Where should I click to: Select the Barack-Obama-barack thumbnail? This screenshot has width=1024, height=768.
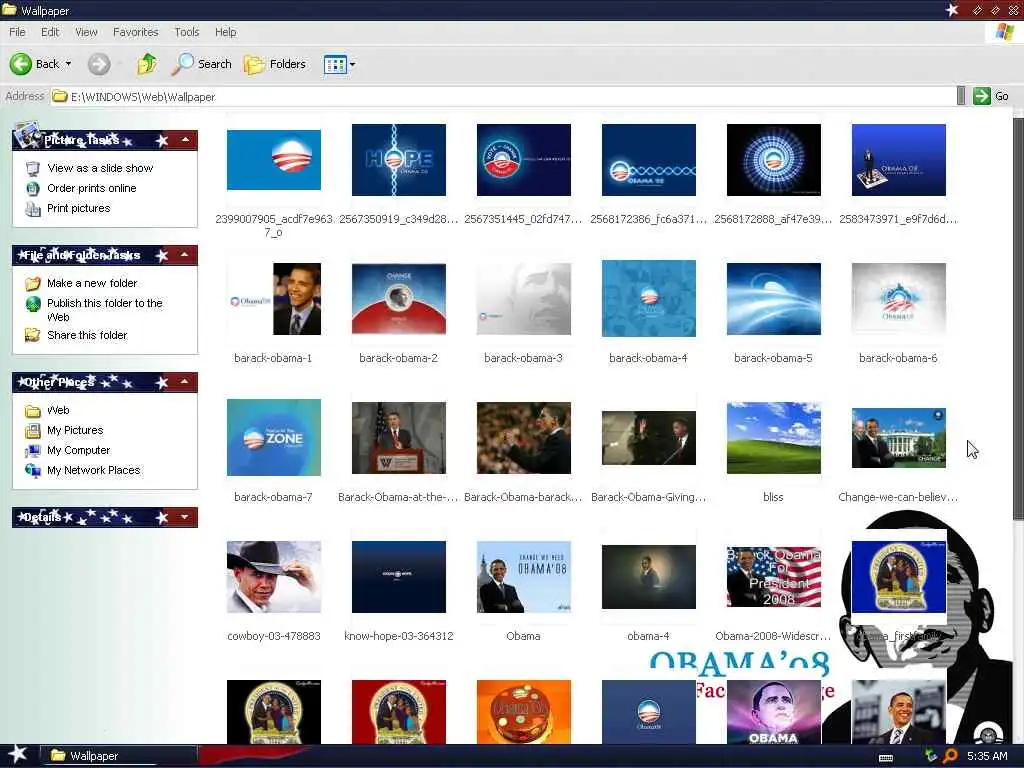[x=524, y=438]
